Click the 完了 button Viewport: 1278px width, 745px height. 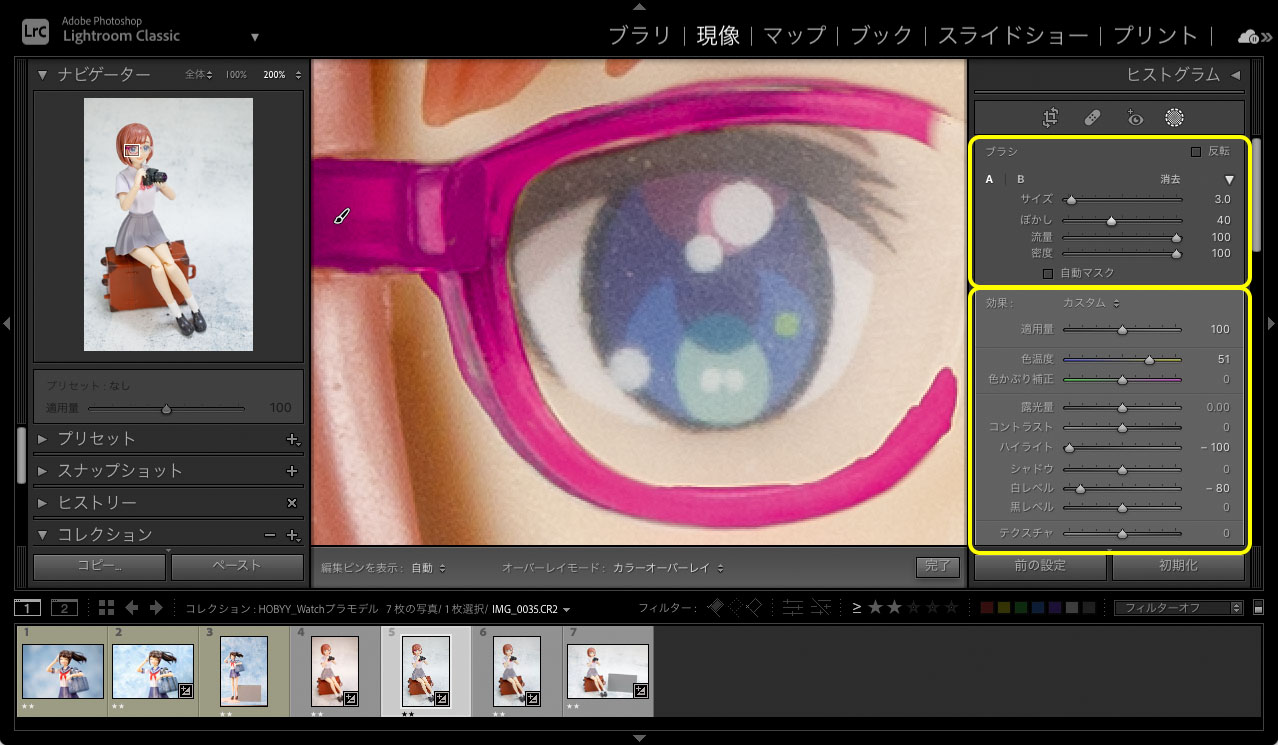click(937, 566)
